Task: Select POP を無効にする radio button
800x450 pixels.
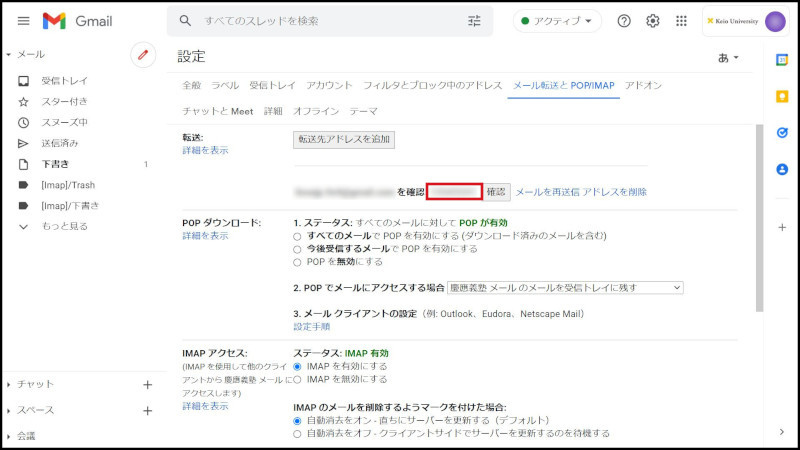Action: point(298,262)
